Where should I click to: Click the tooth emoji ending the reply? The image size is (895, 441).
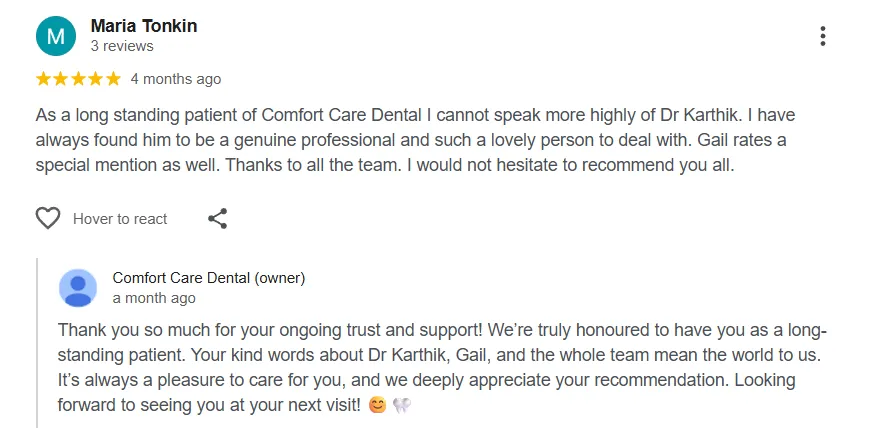click(x=402, y=406)
